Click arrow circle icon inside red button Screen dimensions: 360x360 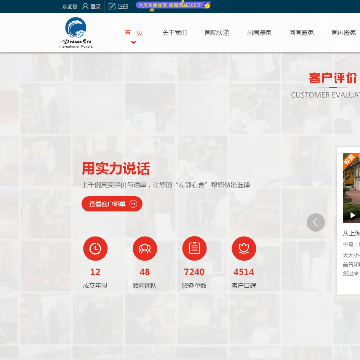133,204
